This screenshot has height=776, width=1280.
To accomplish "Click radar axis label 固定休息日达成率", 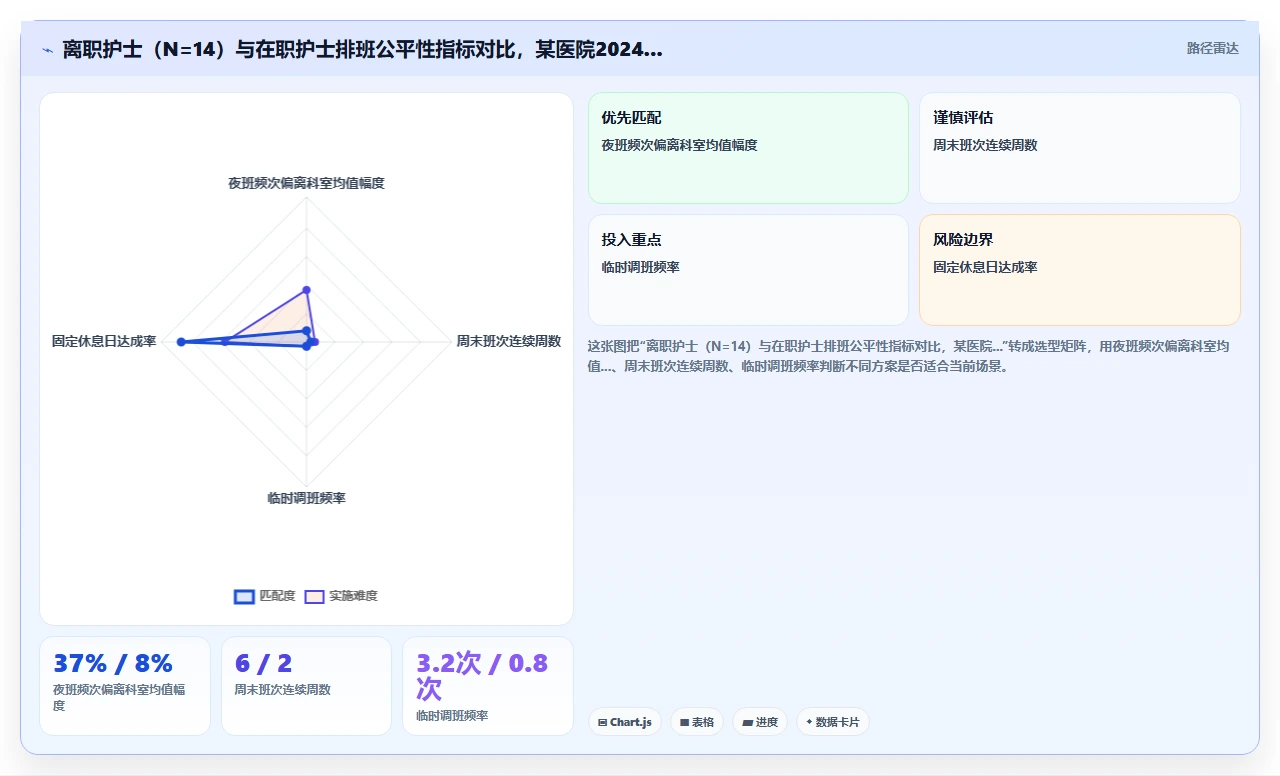I will (104, 341).
